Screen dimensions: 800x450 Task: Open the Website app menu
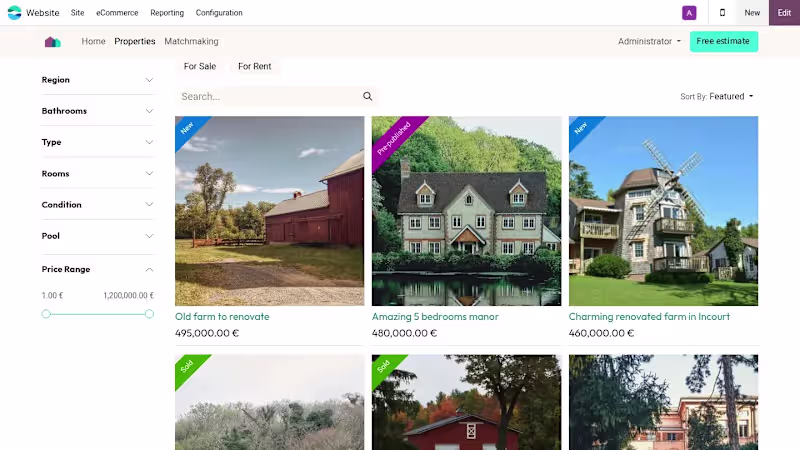42,13
